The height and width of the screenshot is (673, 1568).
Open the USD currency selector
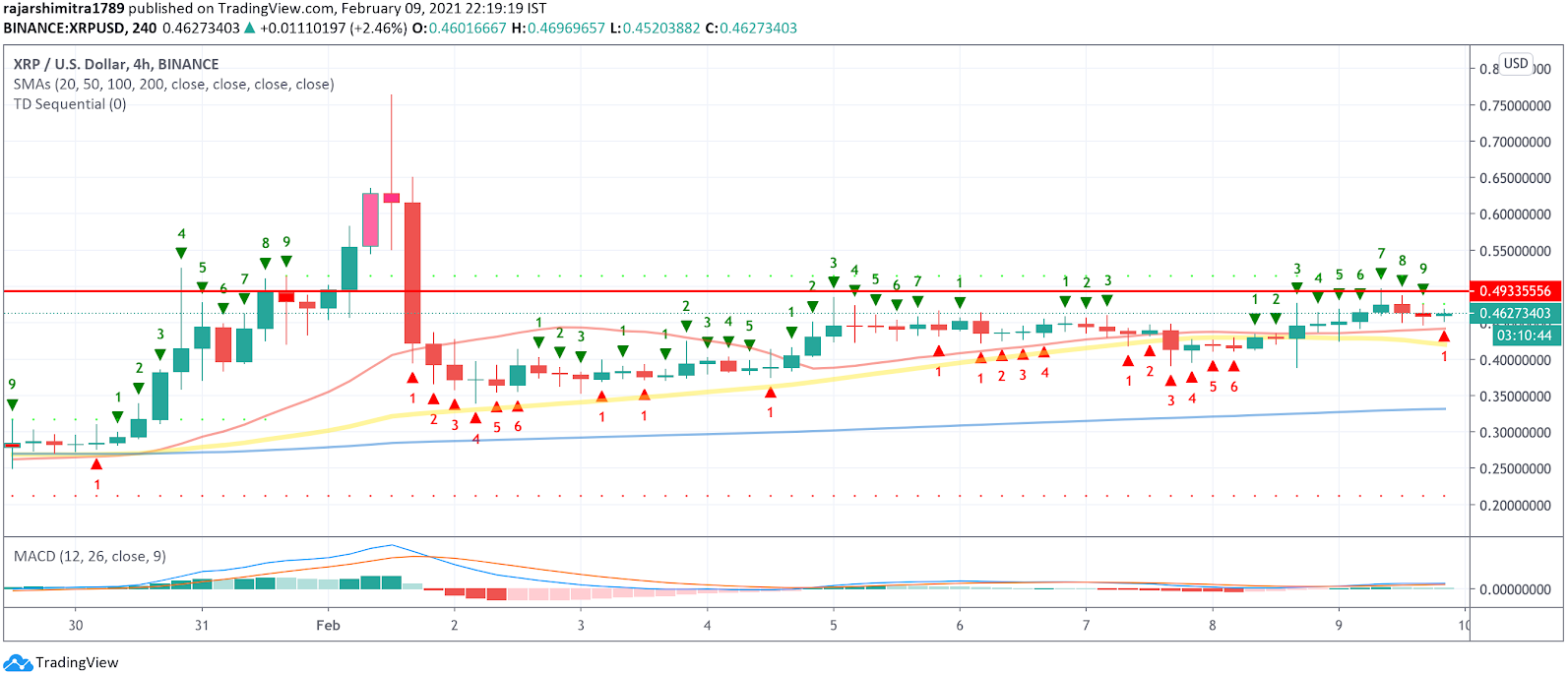tap(1515, 64)
